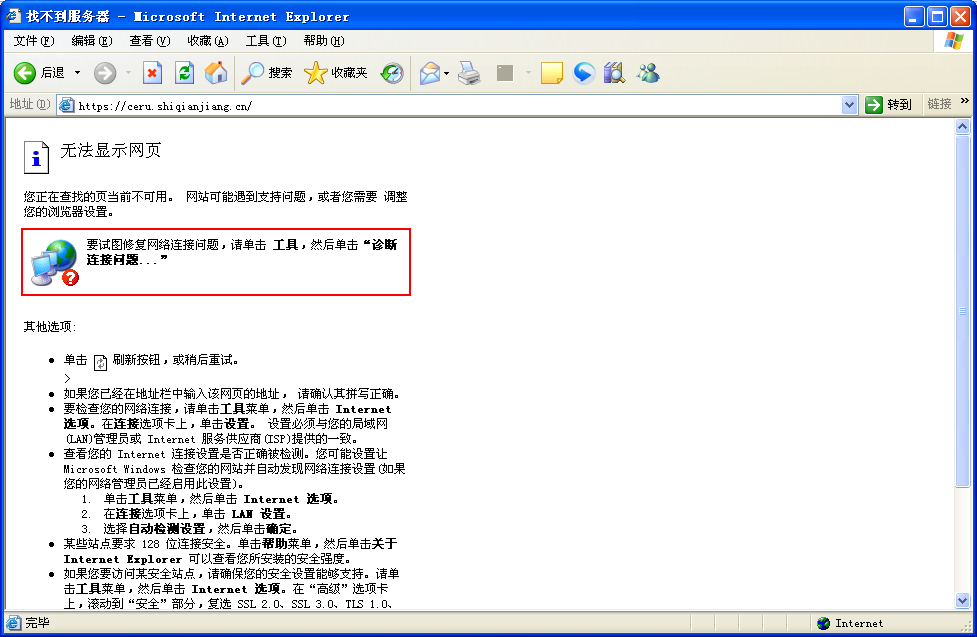Go to Home page icon
977x637 pixels.
216,73
